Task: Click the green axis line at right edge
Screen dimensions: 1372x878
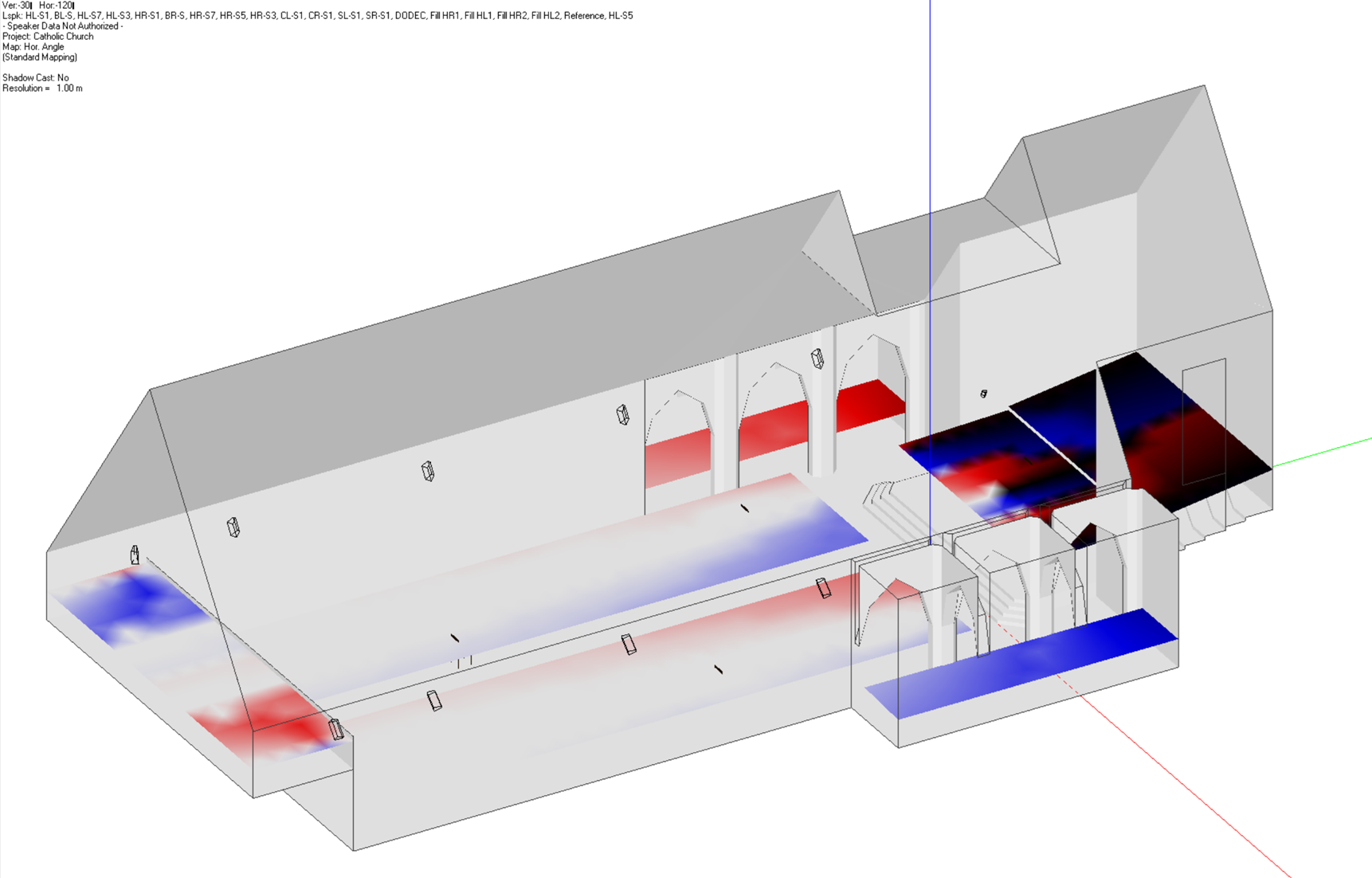Action: [x=1323, y=452]
